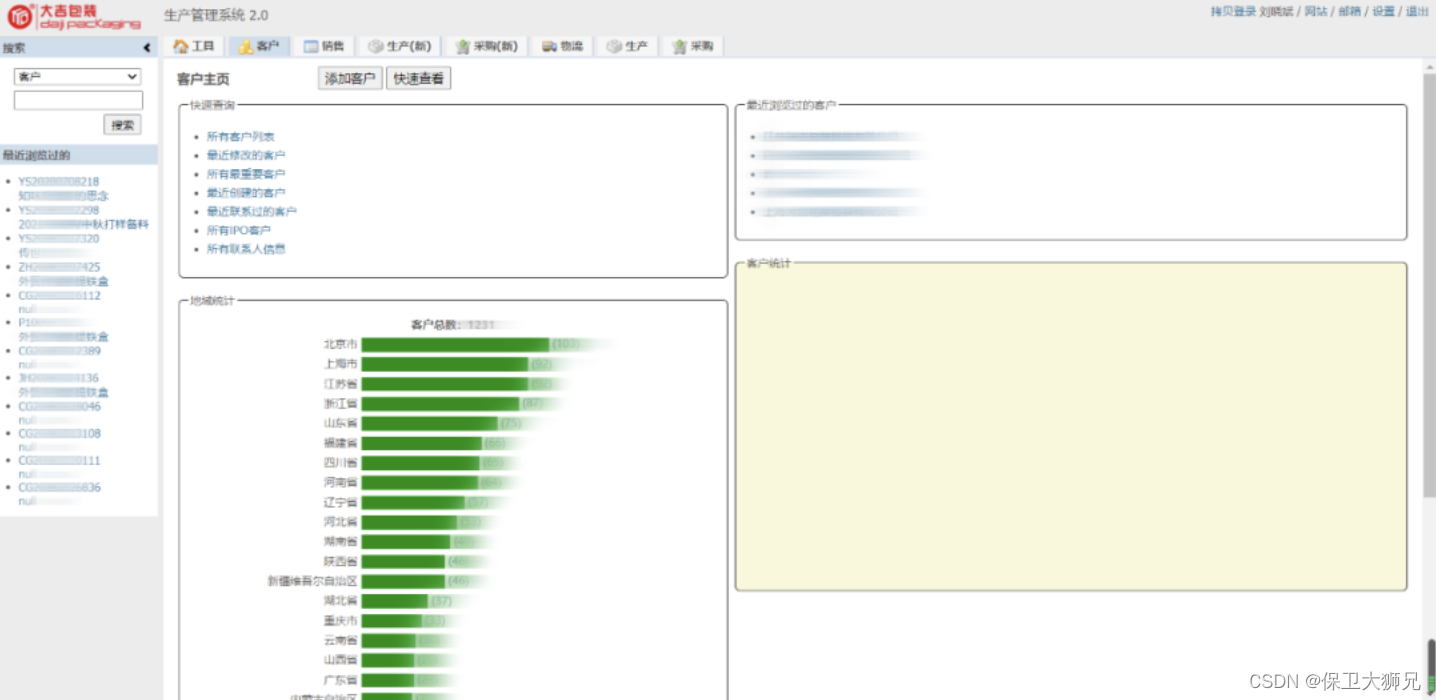Viewport: 1436px width, 700px height.
Task: Click the 北京市 bar in the chart
Action: (x=455, y=345)
